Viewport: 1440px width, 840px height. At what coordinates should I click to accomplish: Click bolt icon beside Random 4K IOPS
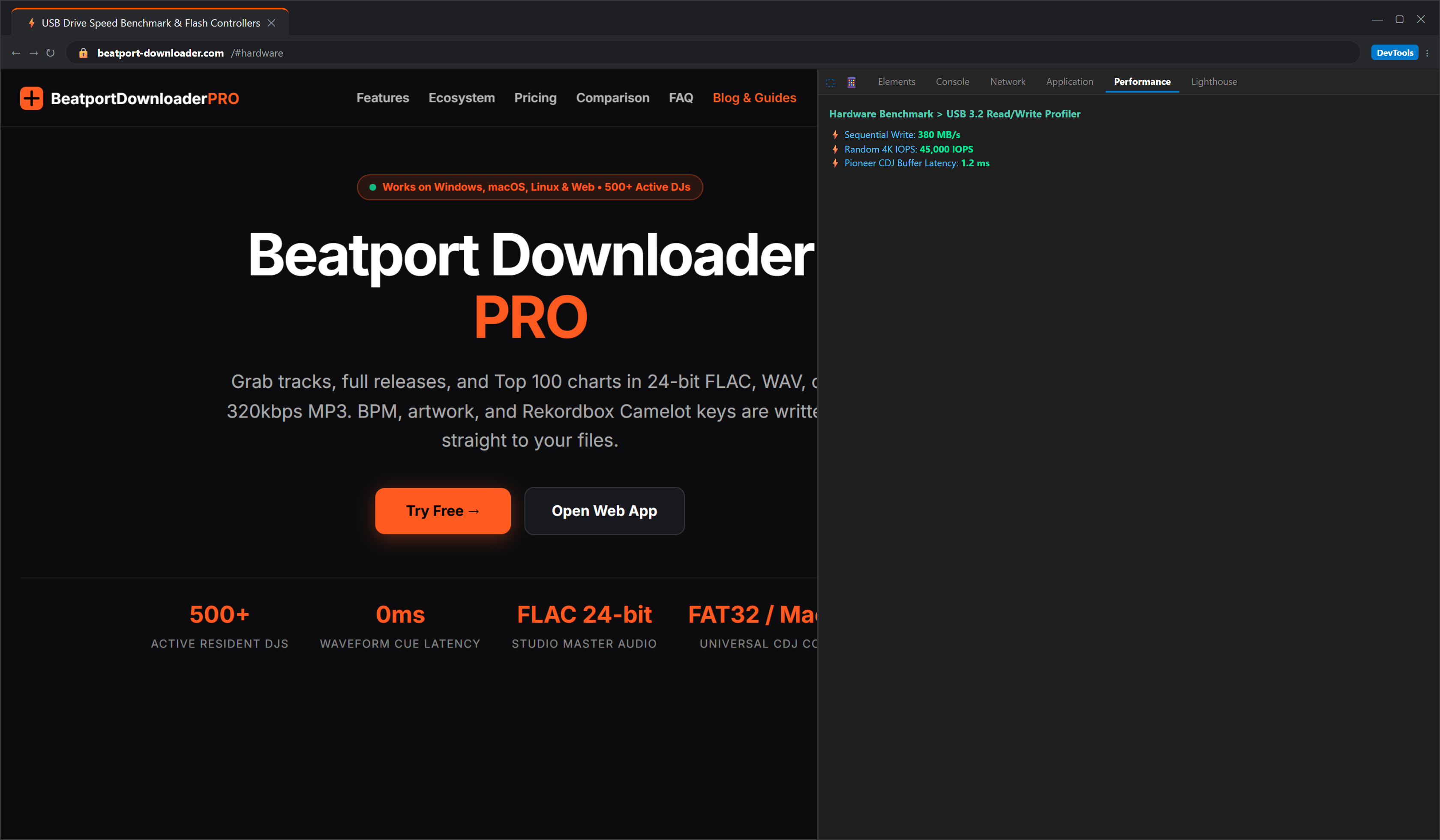[x=835, y=149]
